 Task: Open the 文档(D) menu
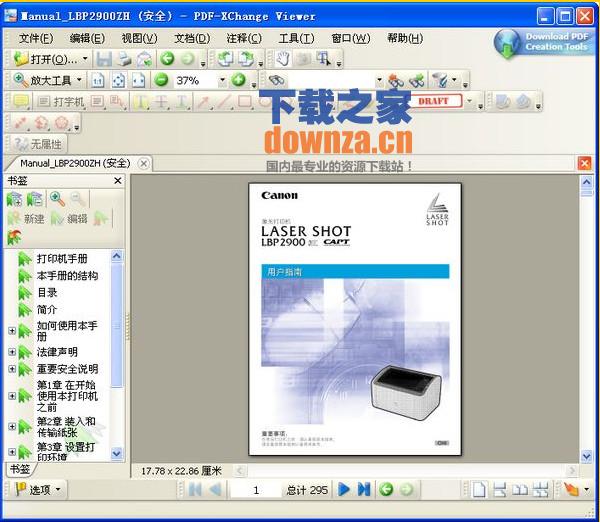pyautogui.click(x=192, y=38)
